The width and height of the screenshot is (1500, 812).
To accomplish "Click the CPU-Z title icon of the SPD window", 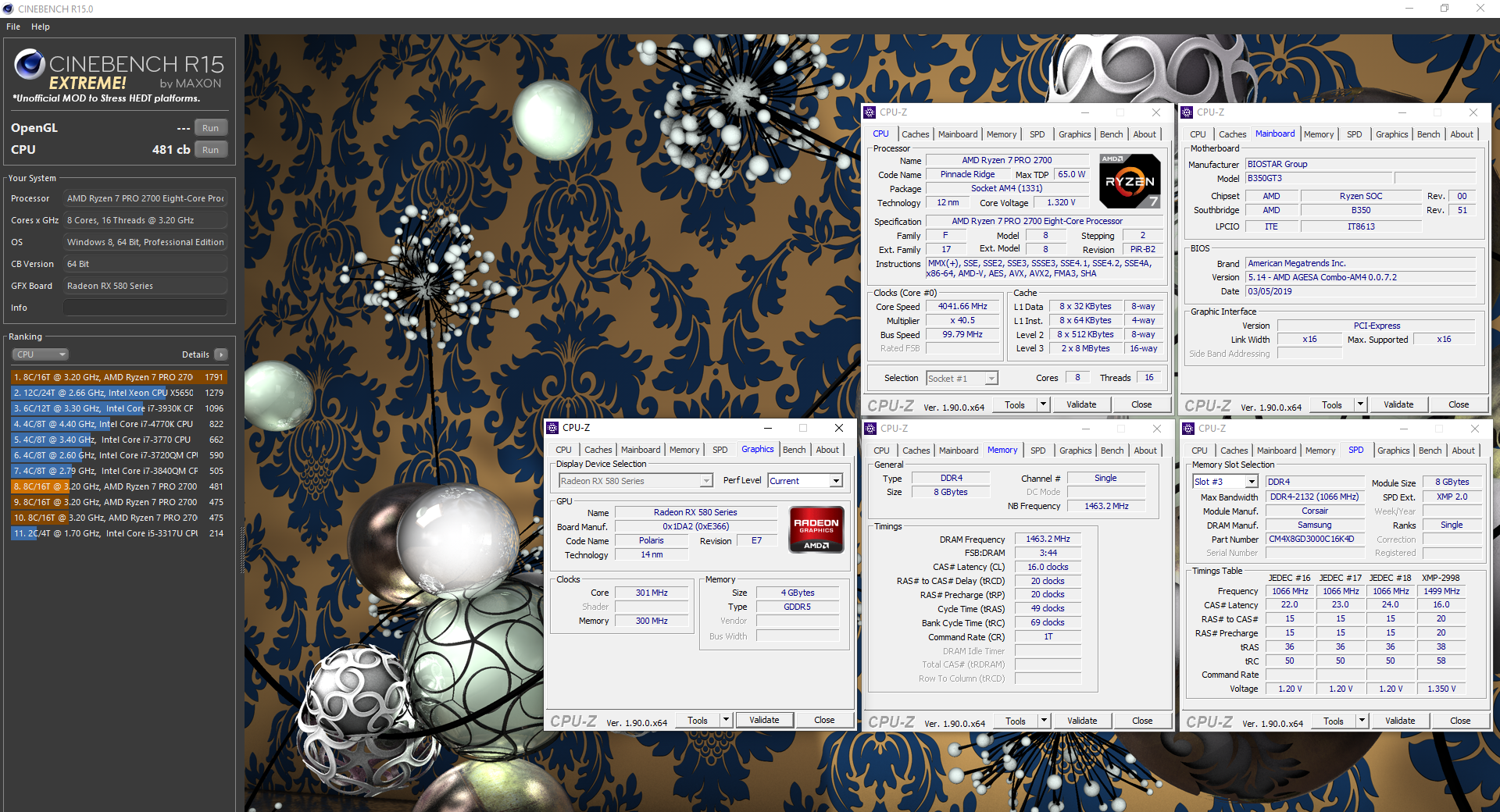I will (x=1188, y=429).
